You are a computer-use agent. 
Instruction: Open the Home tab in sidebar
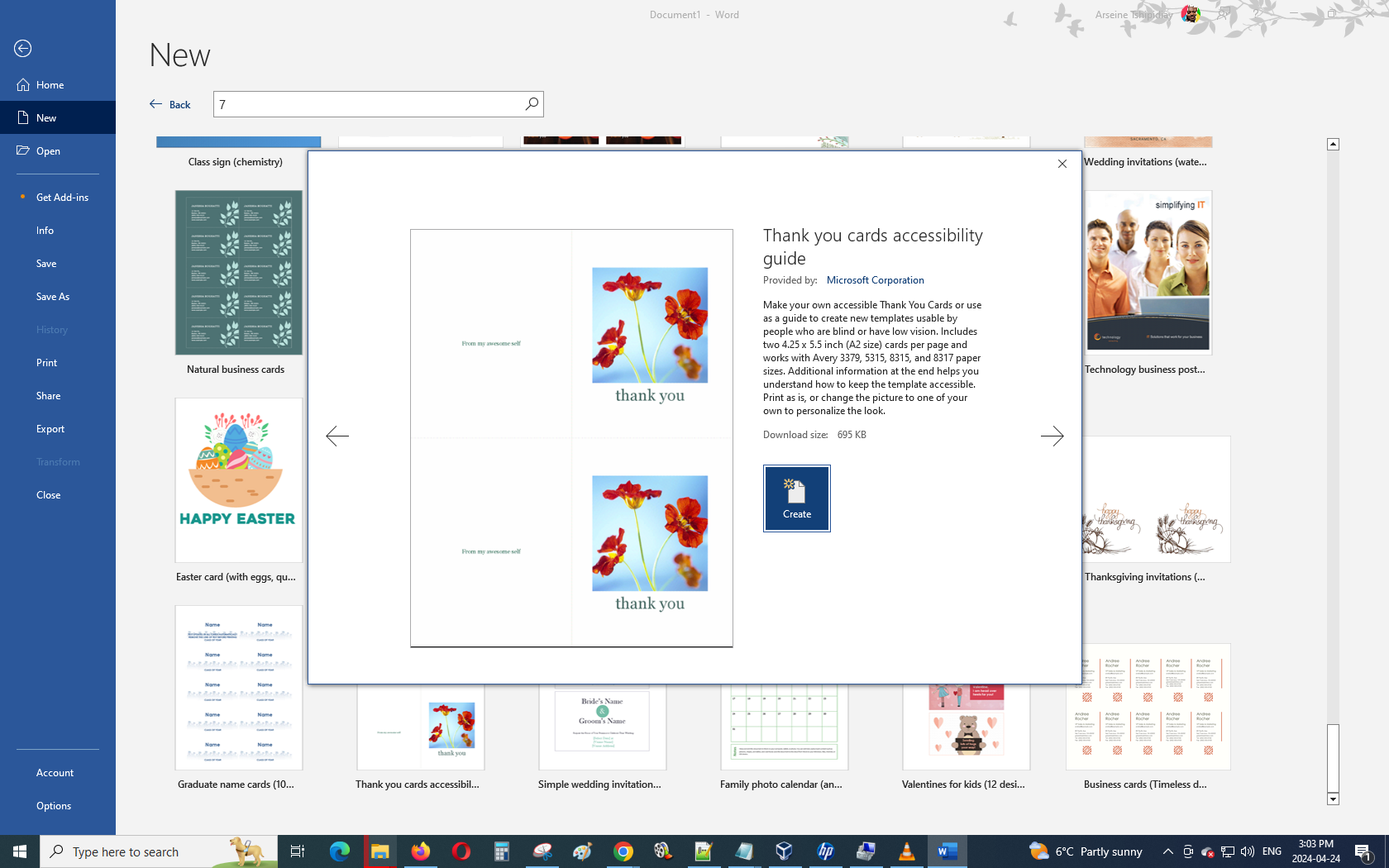(x=50, y=85)
